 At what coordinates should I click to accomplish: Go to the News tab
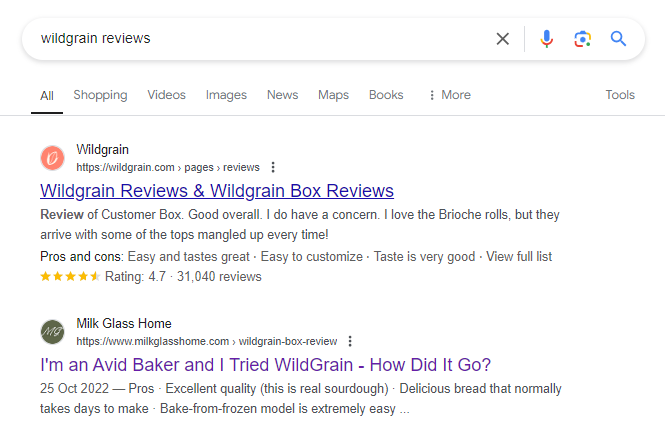click(282, 95)
